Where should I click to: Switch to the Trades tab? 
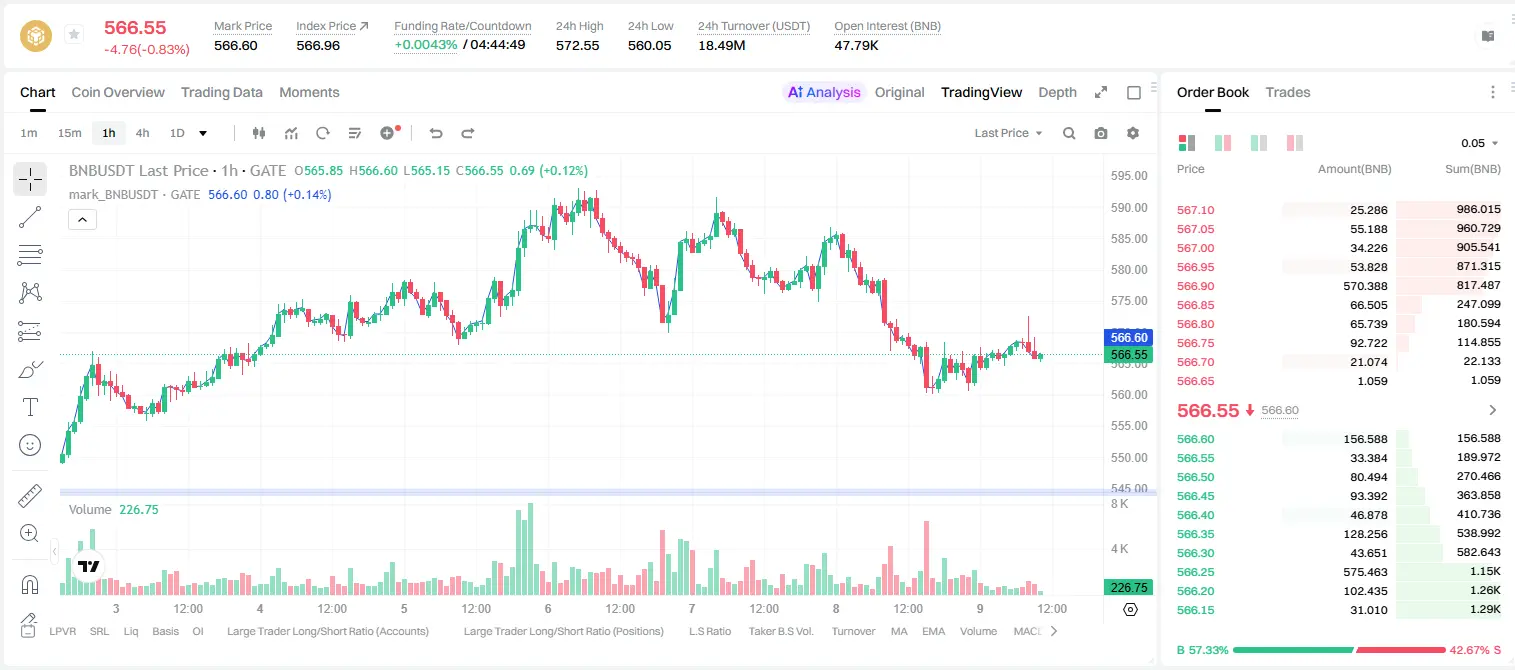point(1288,92)
